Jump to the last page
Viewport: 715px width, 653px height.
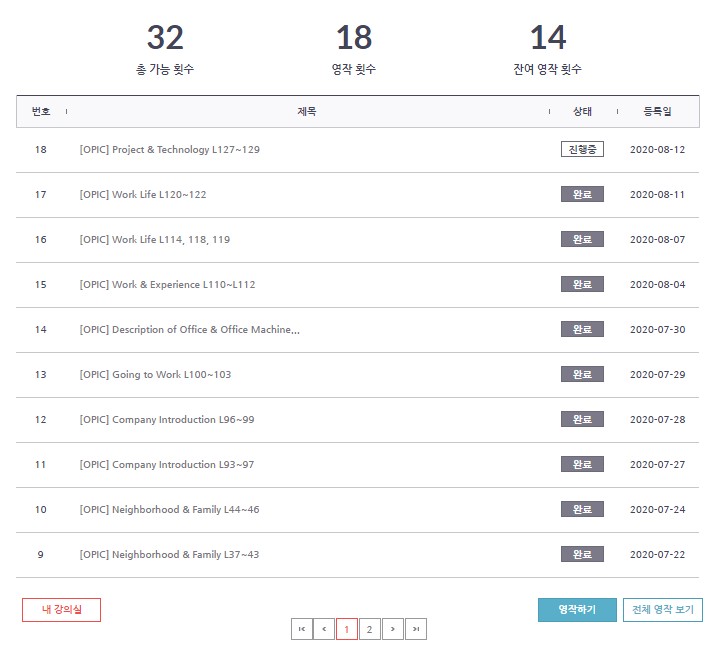[416, 629]
